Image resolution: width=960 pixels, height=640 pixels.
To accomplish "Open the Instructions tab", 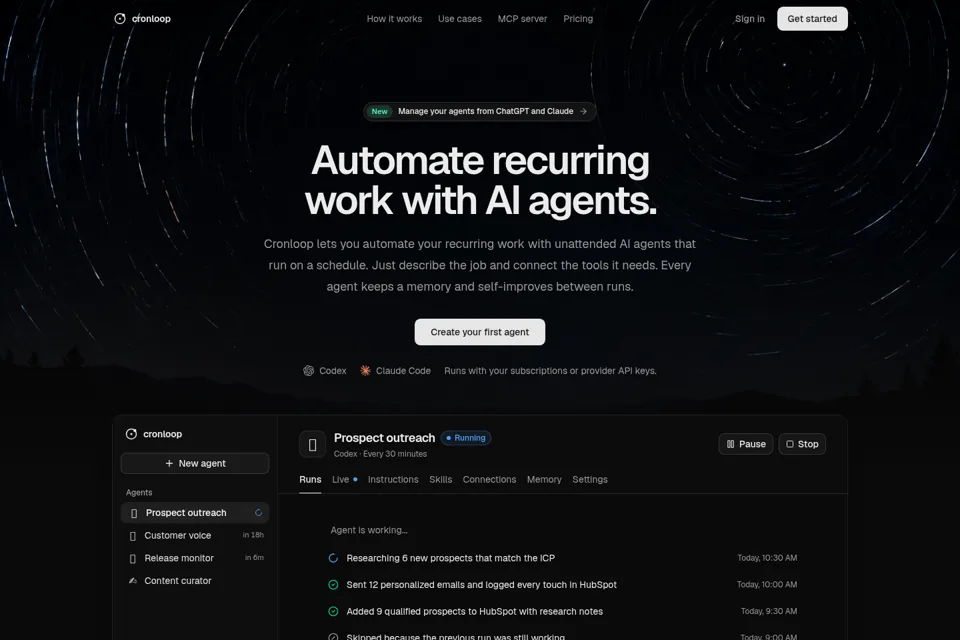I will pyautogui.click(x=393, y=480).
